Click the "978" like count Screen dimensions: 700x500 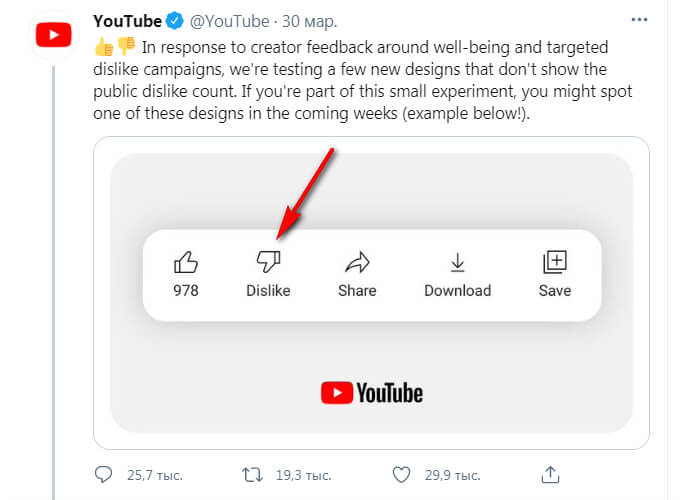pyautogui.click(x=186, y=290)
